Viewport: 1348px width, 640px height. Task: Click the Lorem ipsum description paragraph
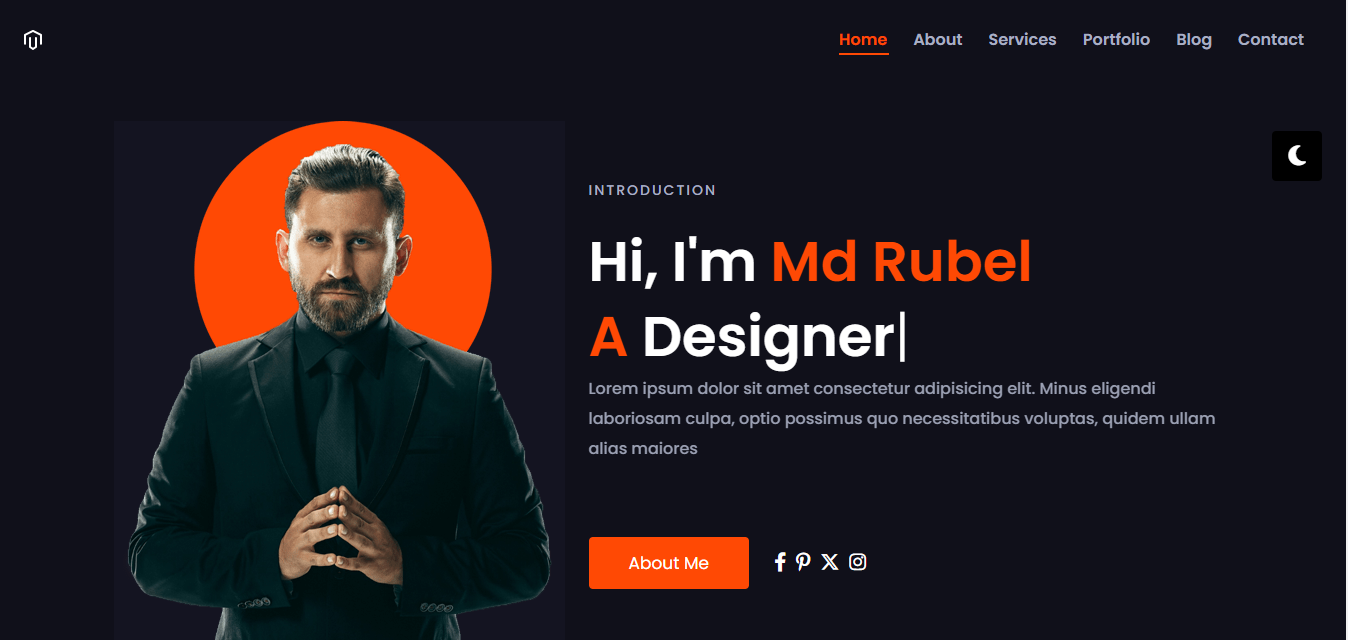901,418
